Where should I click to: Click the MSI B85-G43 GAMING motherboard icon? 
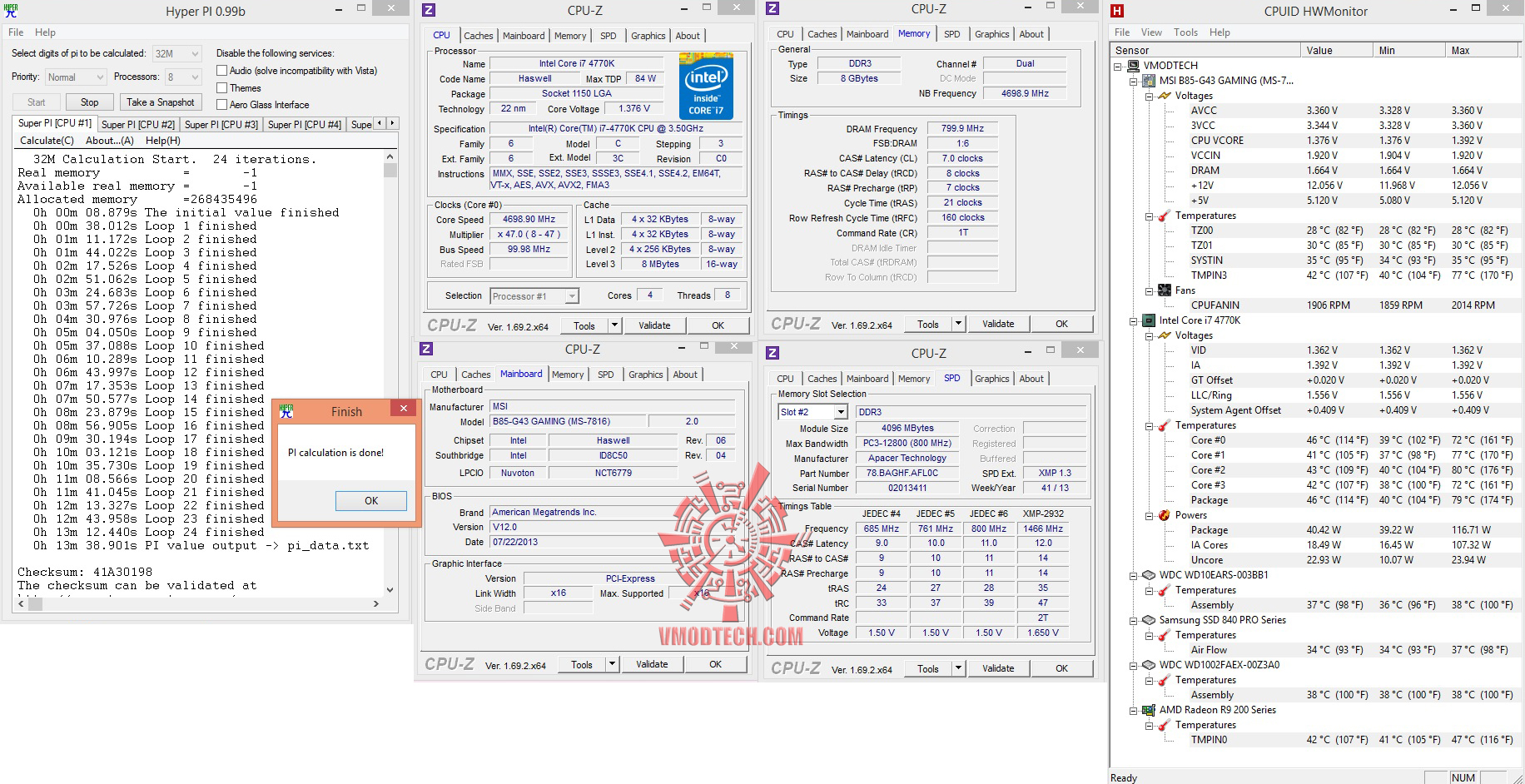click(1149, 81)
